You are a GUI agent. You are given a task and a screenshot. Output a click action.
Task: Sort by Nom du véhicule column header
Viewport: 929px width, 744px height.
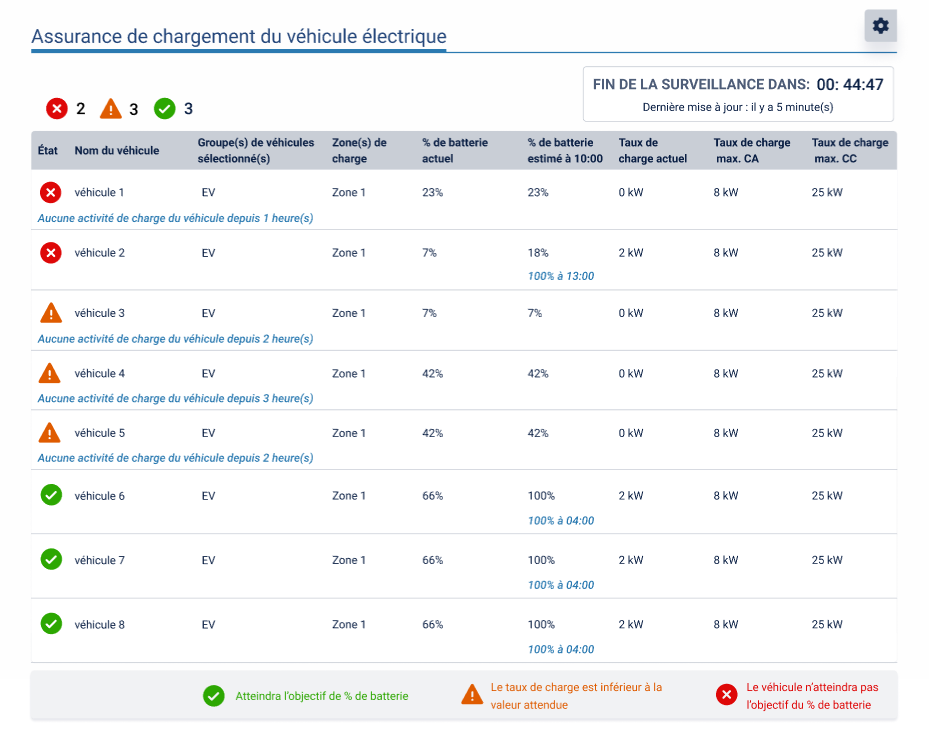point(117,151)
